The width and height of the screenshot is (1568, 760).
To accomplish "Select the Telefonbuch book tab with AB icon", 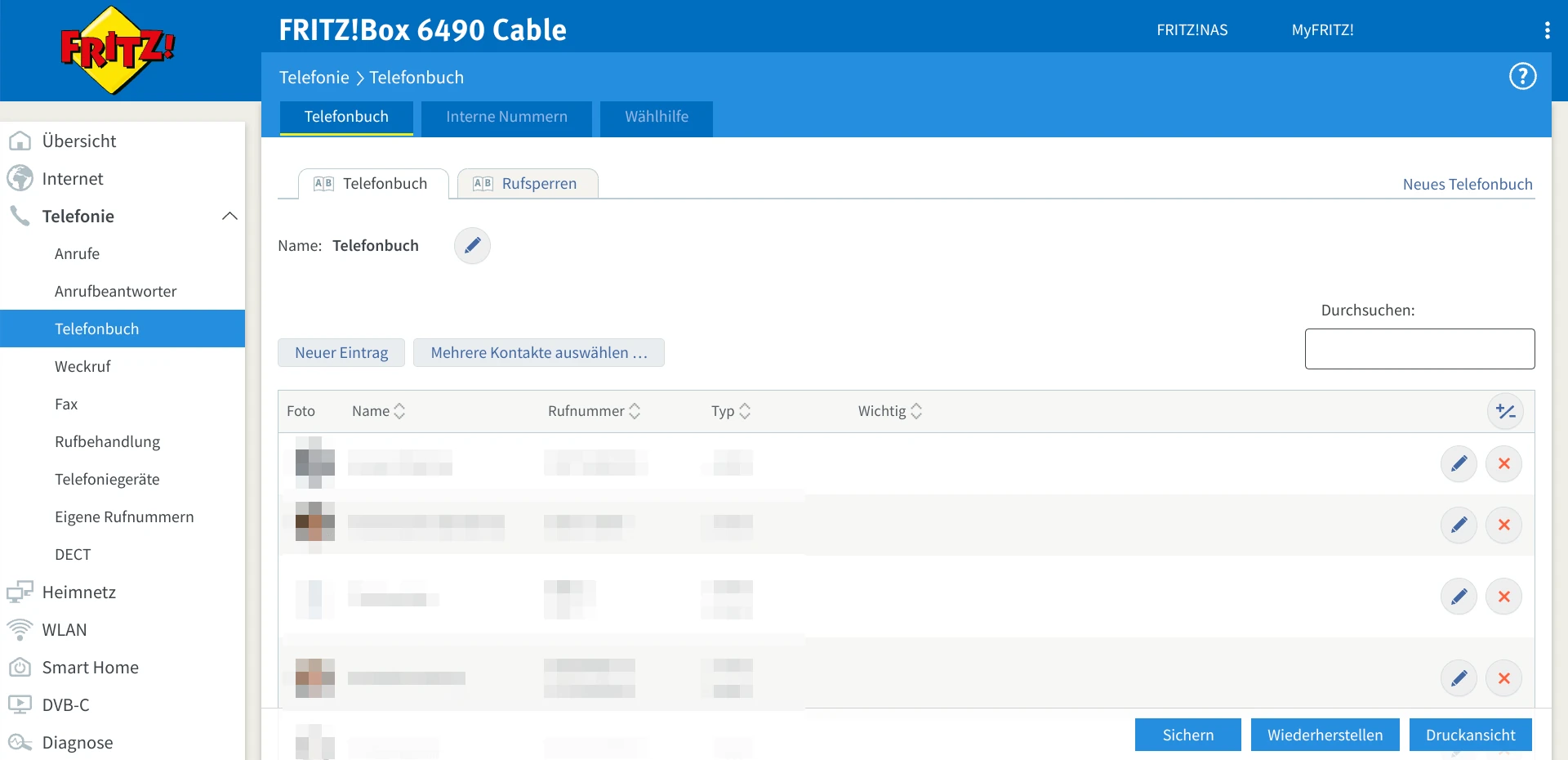I will [x=373, y=183].
